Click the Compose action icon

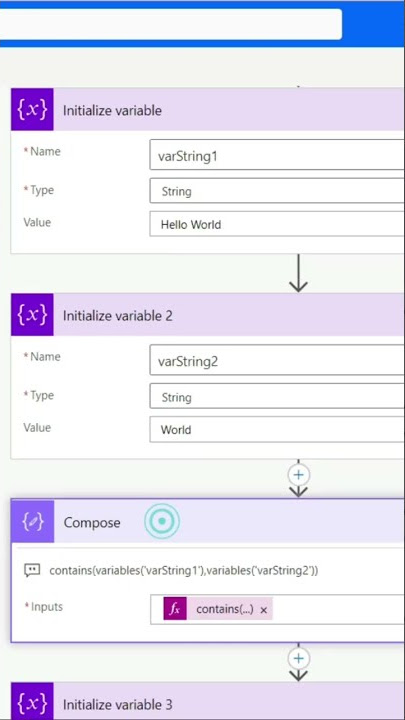pos(32,521)
